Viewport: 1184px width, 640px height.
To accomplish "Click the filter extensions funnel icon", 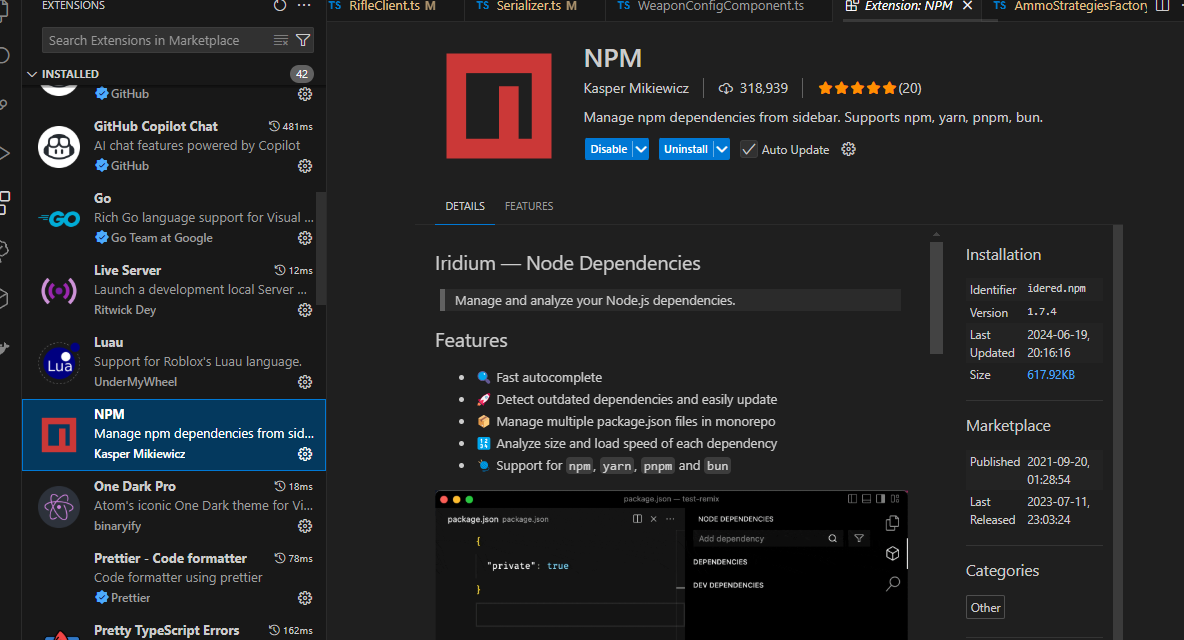I will click(304, 40).
